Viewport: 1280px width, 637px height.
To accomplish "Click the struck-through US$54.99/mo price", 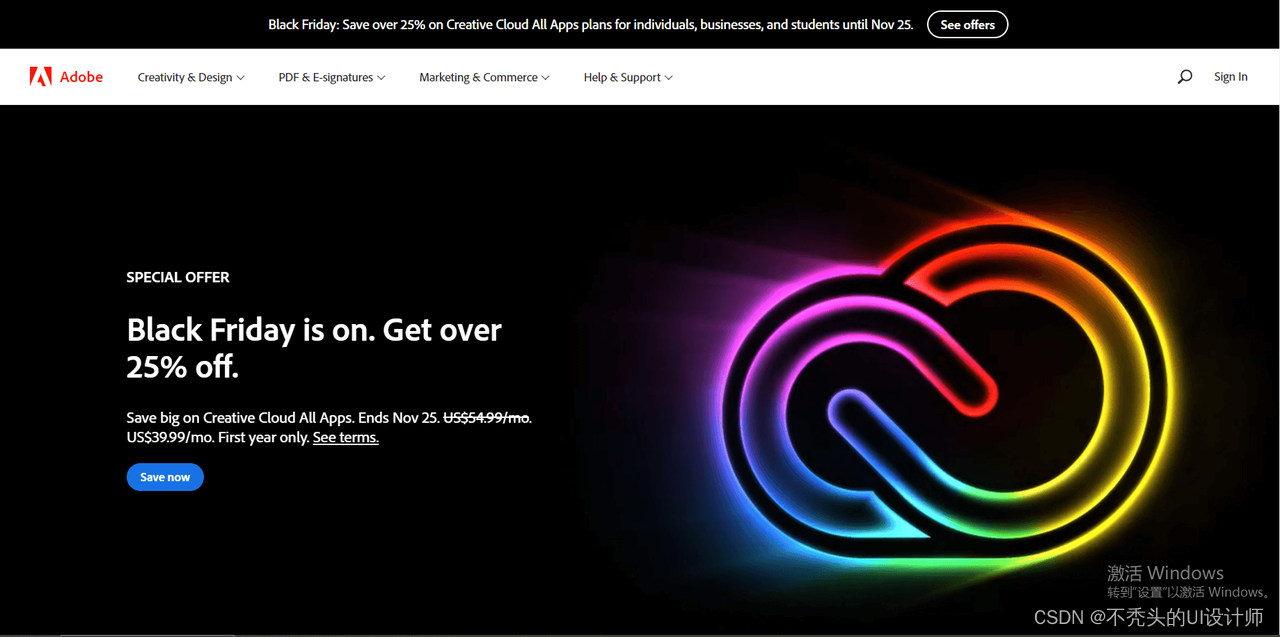I will tap(486, 417).
